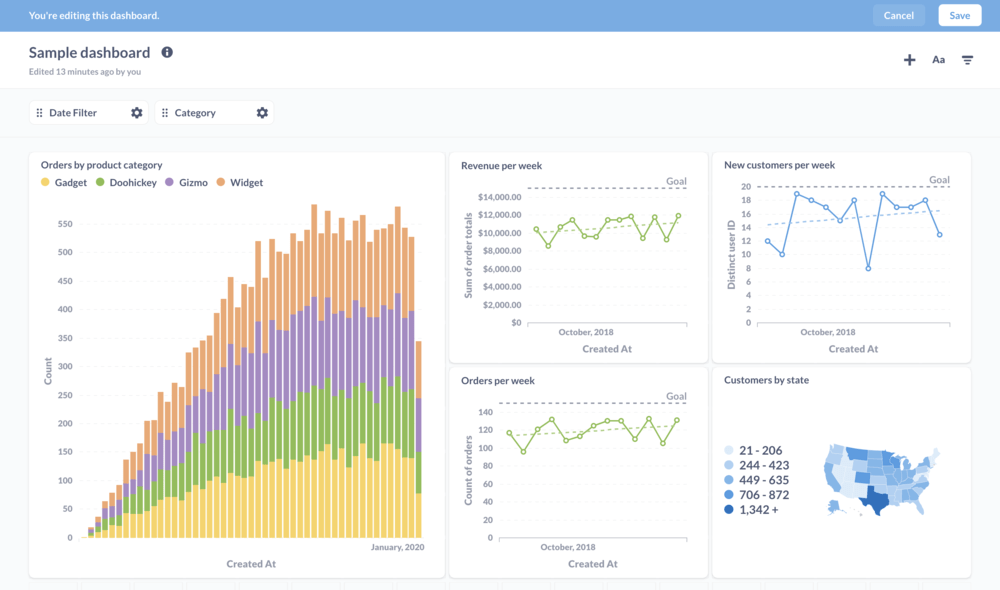
Task: Add a text box via the Aa icon
Action: point(938,59)
